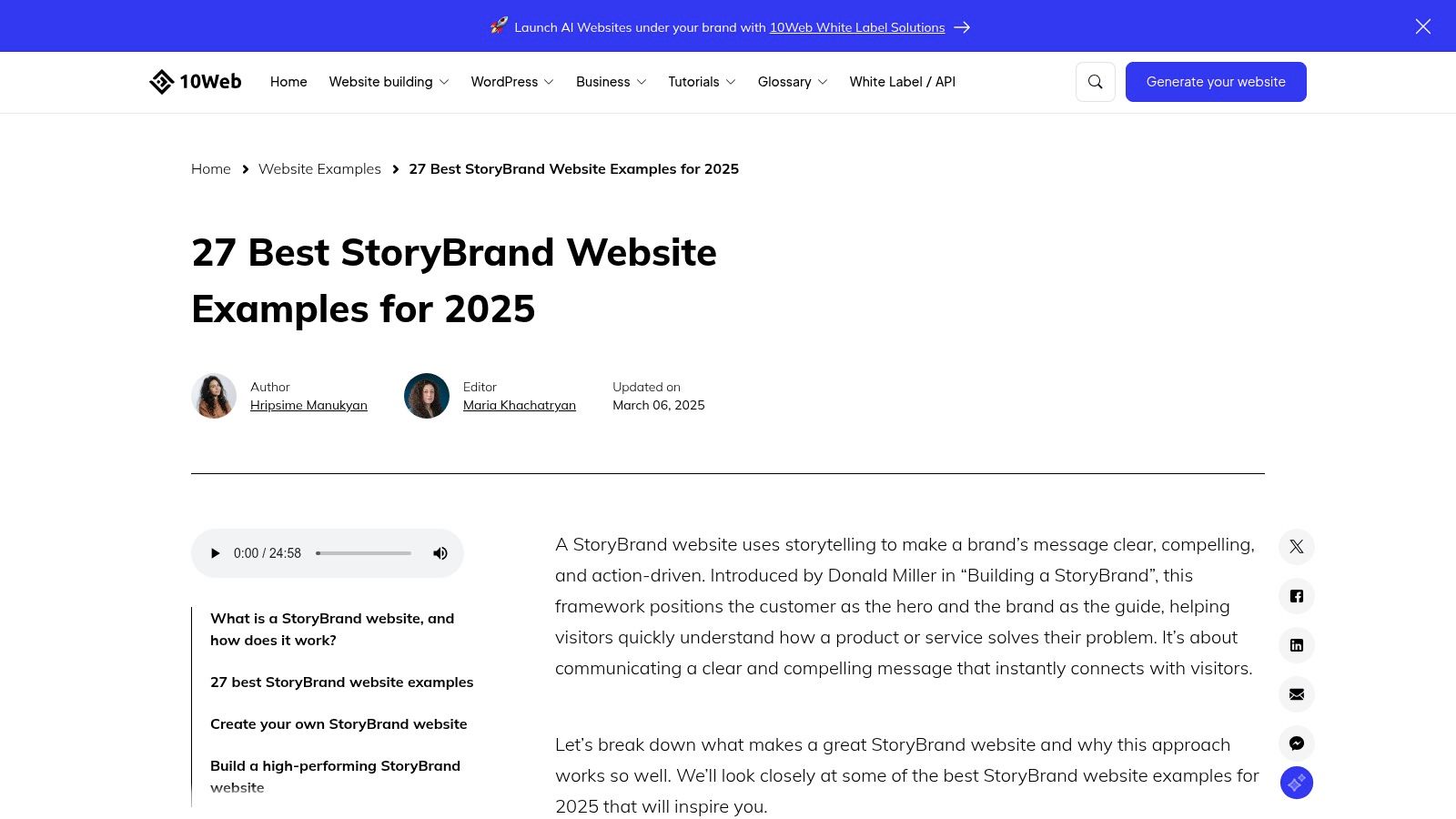The width and height of the screenshot is (1456, 819).
Task: Play the article audio
Action: pos(216,553)
